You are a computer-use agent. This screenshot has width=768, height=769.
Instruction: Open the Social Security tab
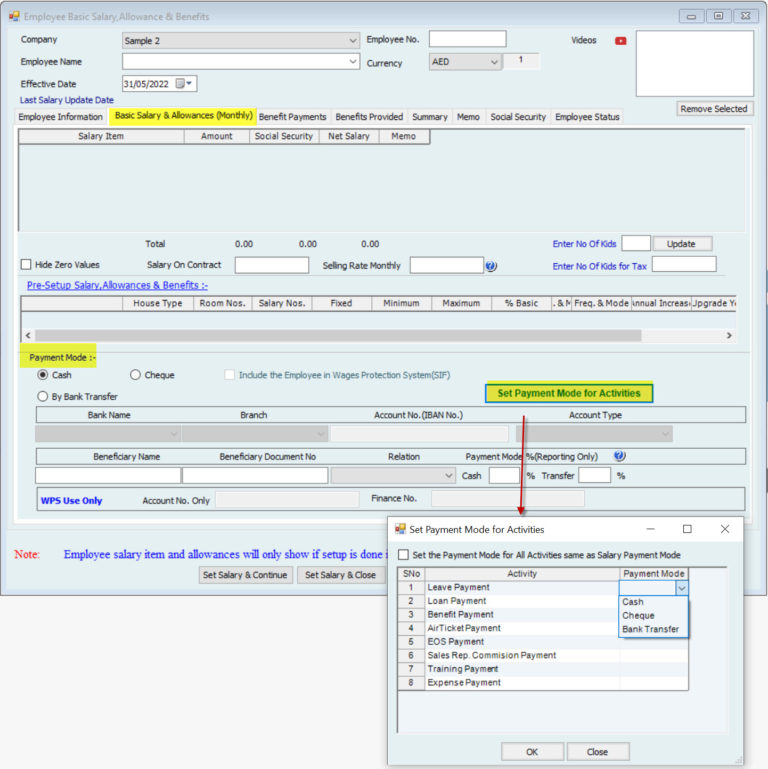click(517, 117)
